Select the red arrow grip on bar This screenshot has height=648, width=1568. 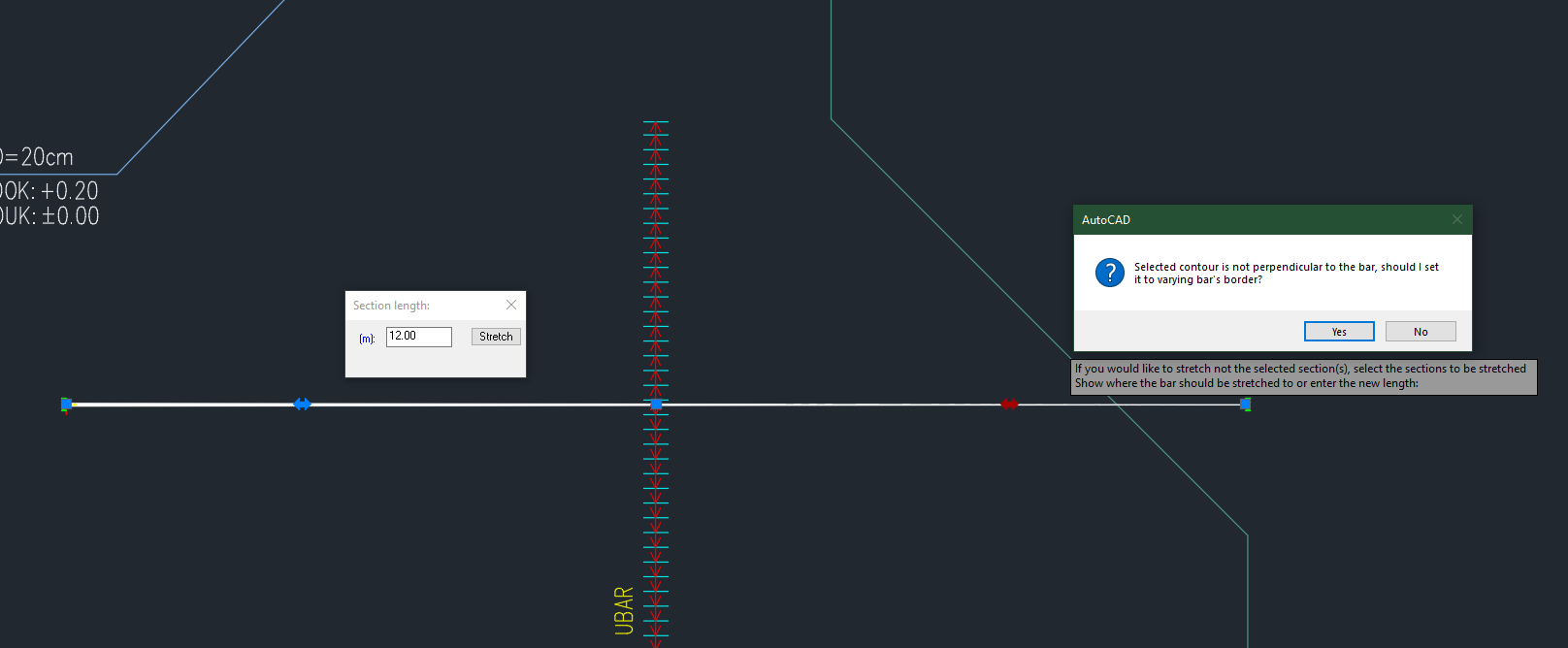click(x=1009, y=404)
